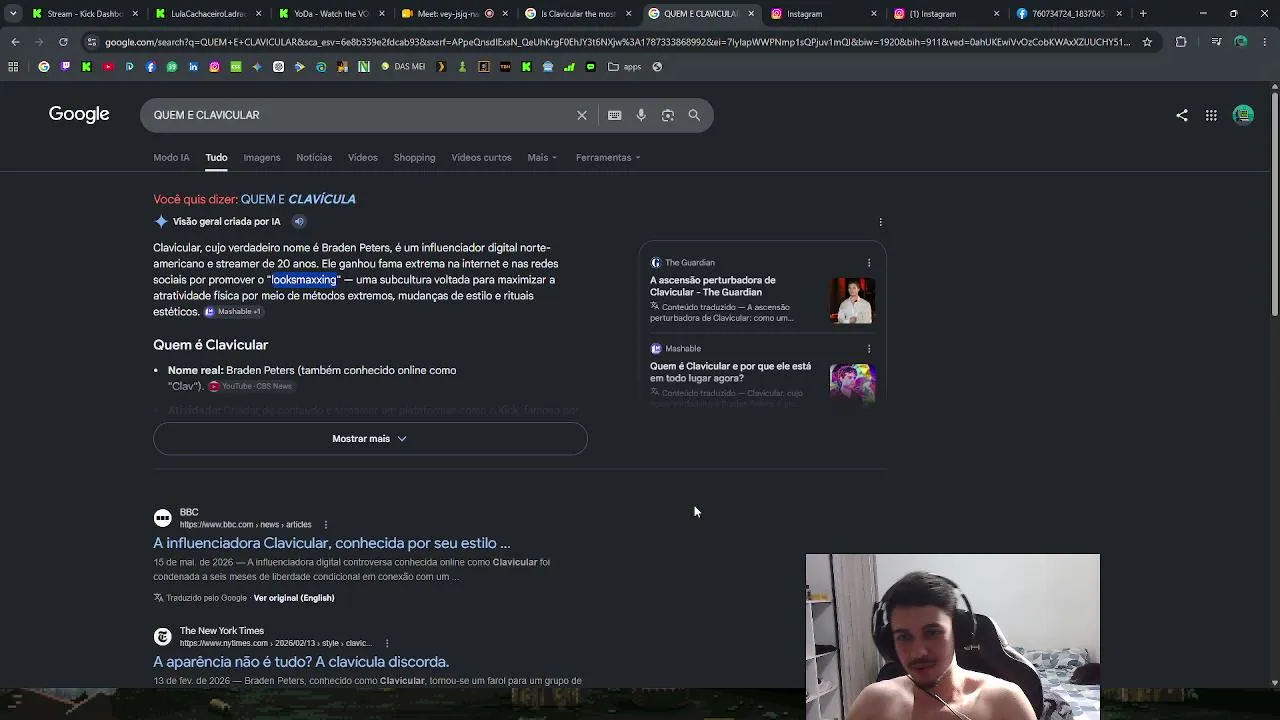Screen dimensions: 1280x720
Task: Open The Guardian article card title
Action: click(713, 286)
